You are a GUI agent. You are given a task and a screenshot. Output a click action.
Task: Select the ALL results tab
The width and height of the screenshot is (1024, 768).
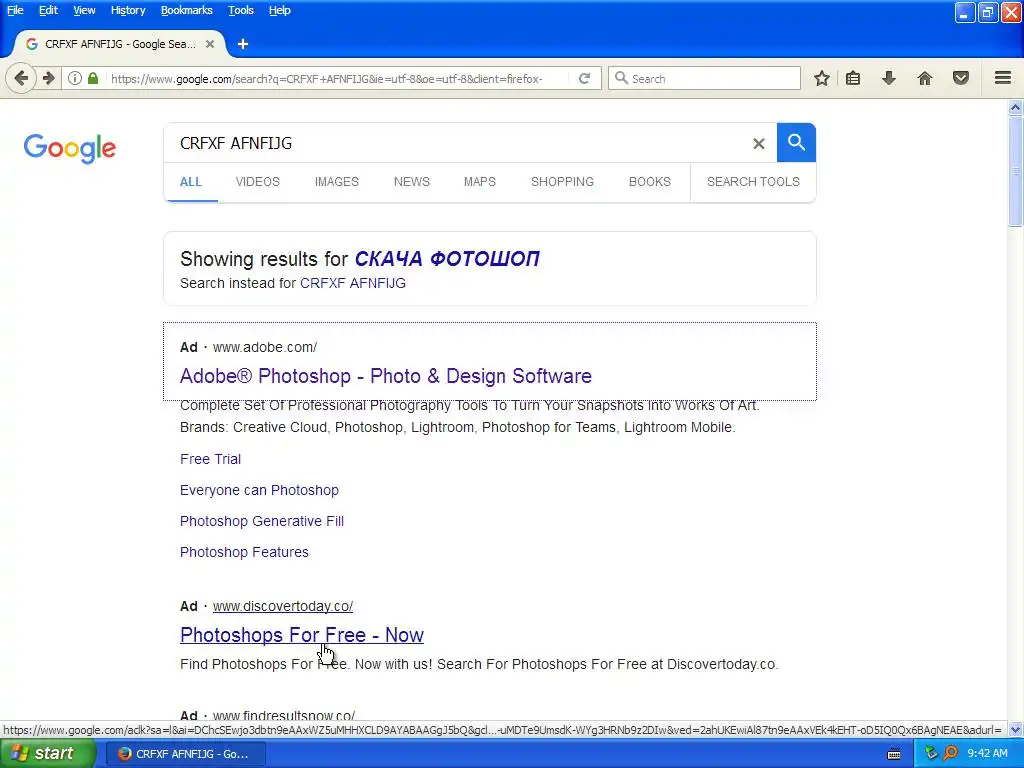[191, 182]
